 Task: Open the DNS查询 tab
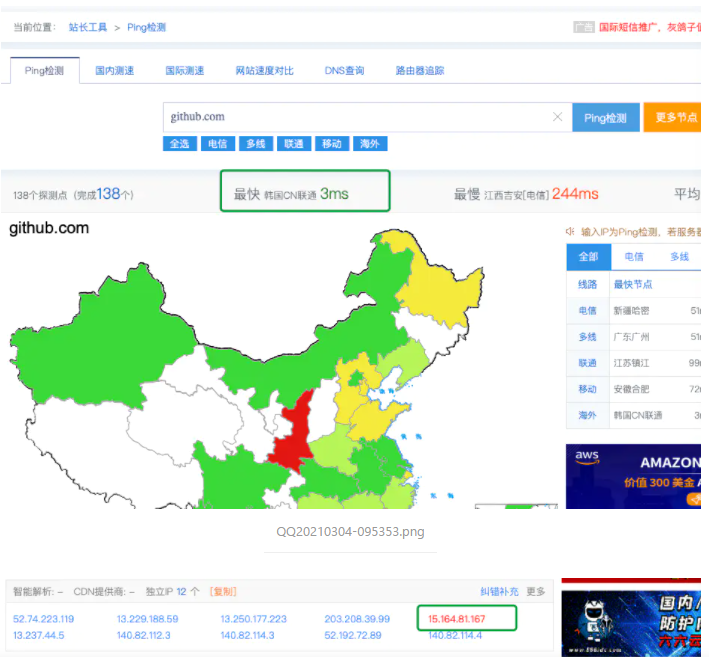point(345,71)
